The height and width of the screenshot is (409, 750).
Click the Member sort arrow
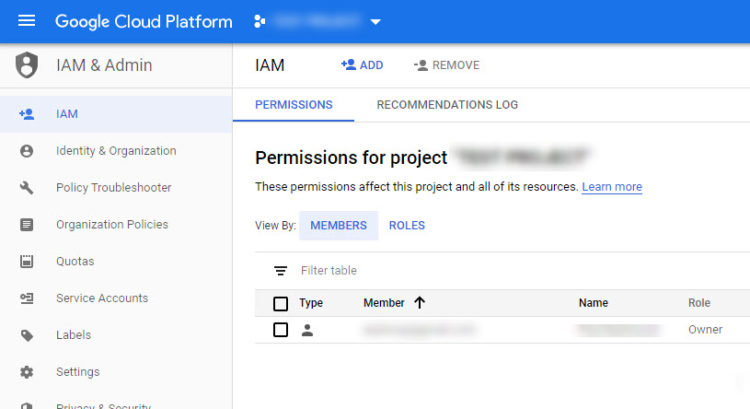[419, 303]
